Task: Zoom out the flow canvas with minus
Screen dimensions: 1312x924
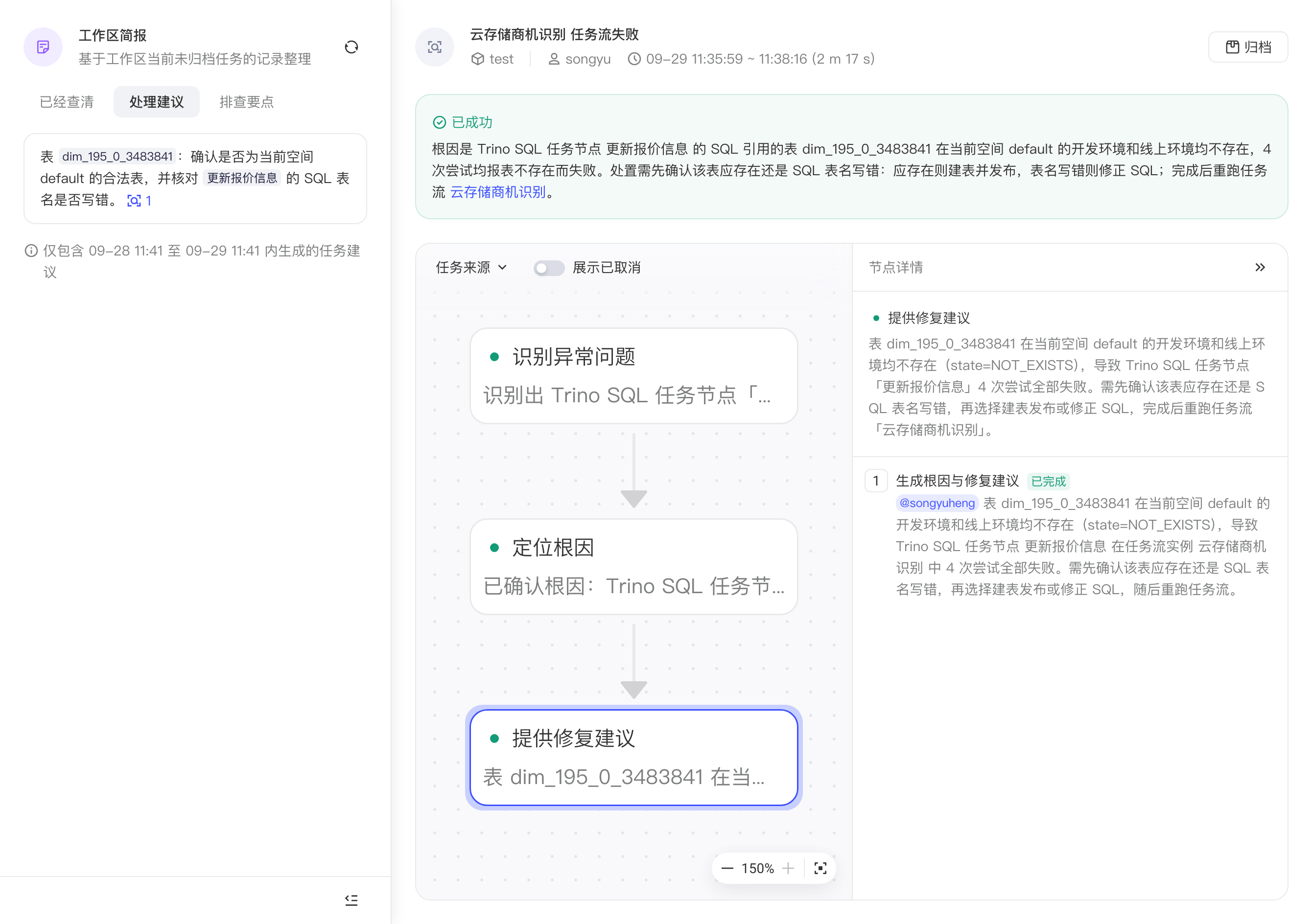Action: point(727,869)
